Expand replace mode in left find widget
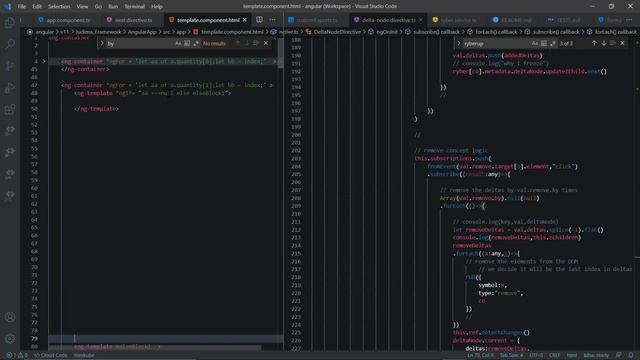Screen dimensions: 640x360 tap(102, 43)
